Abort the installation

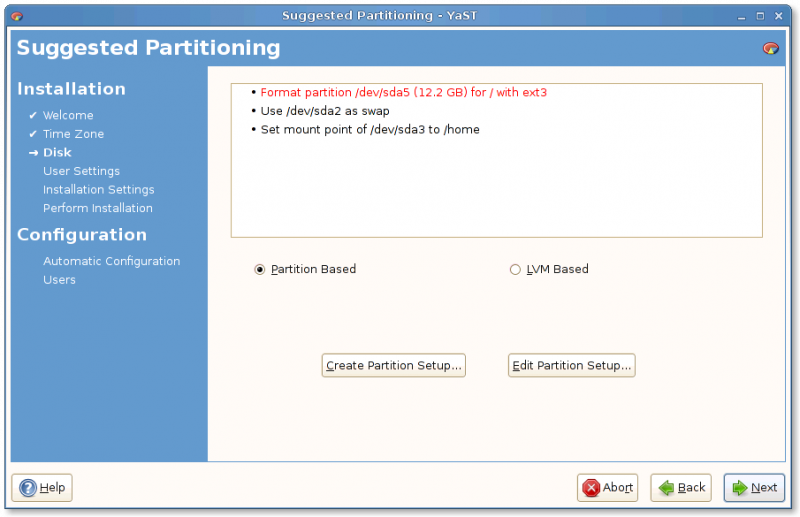pos(608,488)
